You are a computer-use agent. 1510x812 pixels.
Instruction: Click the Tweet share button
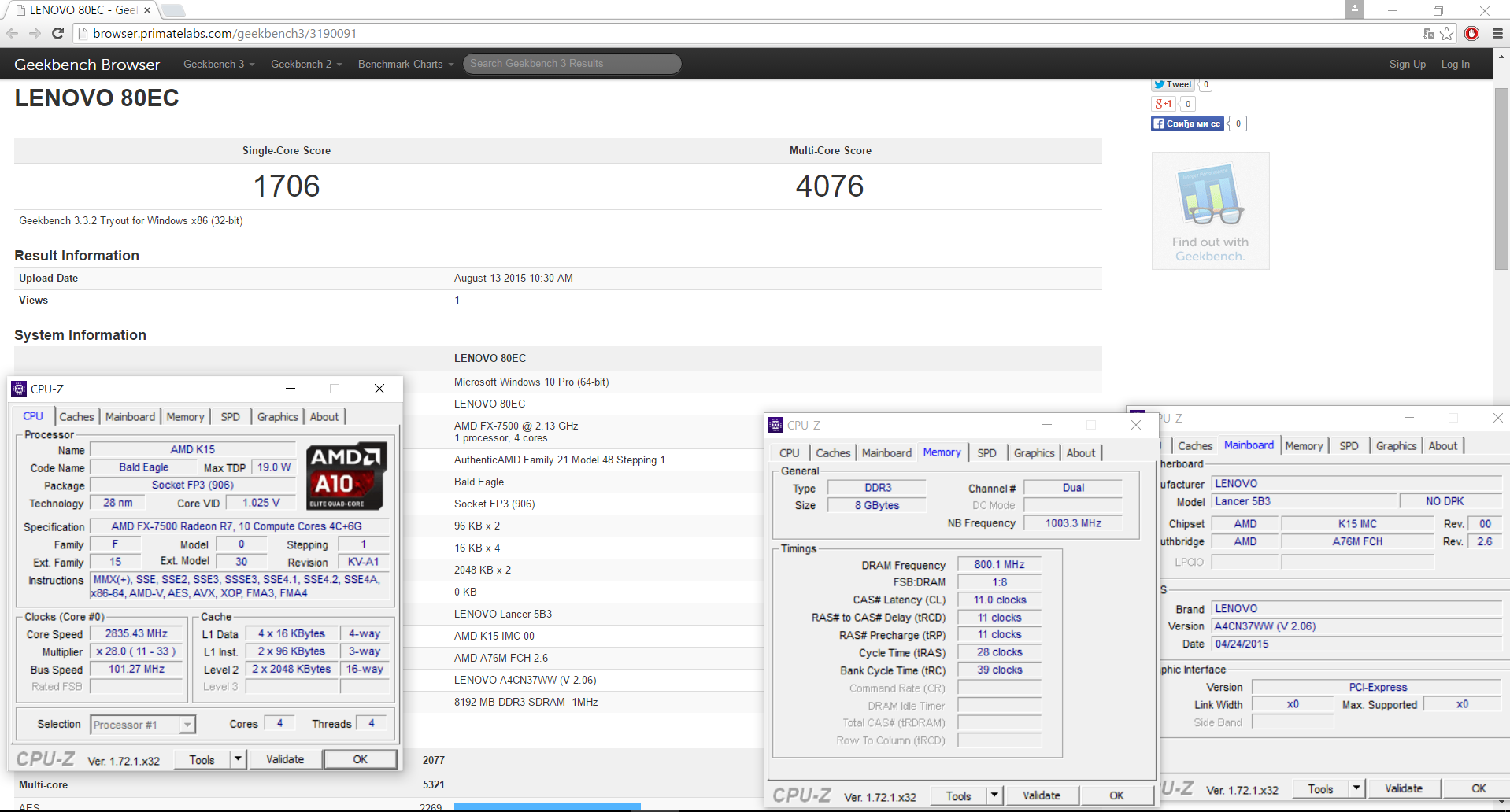(1173, 84)
